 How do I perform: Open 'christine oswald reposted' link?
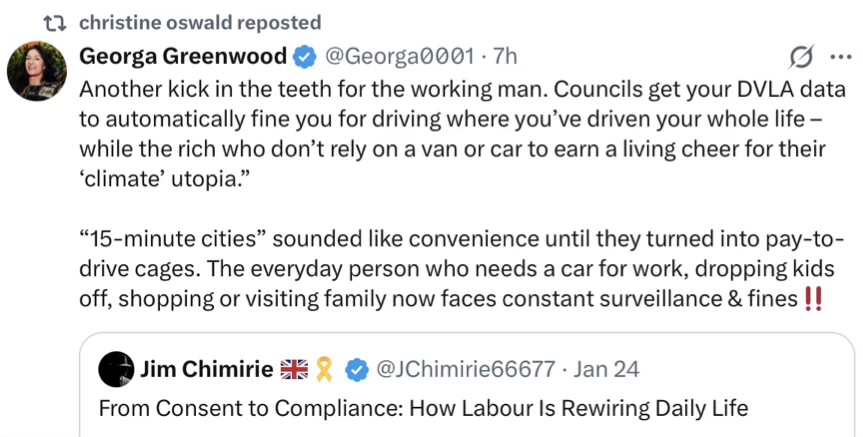pyautogui.click(x=200, y=22)
